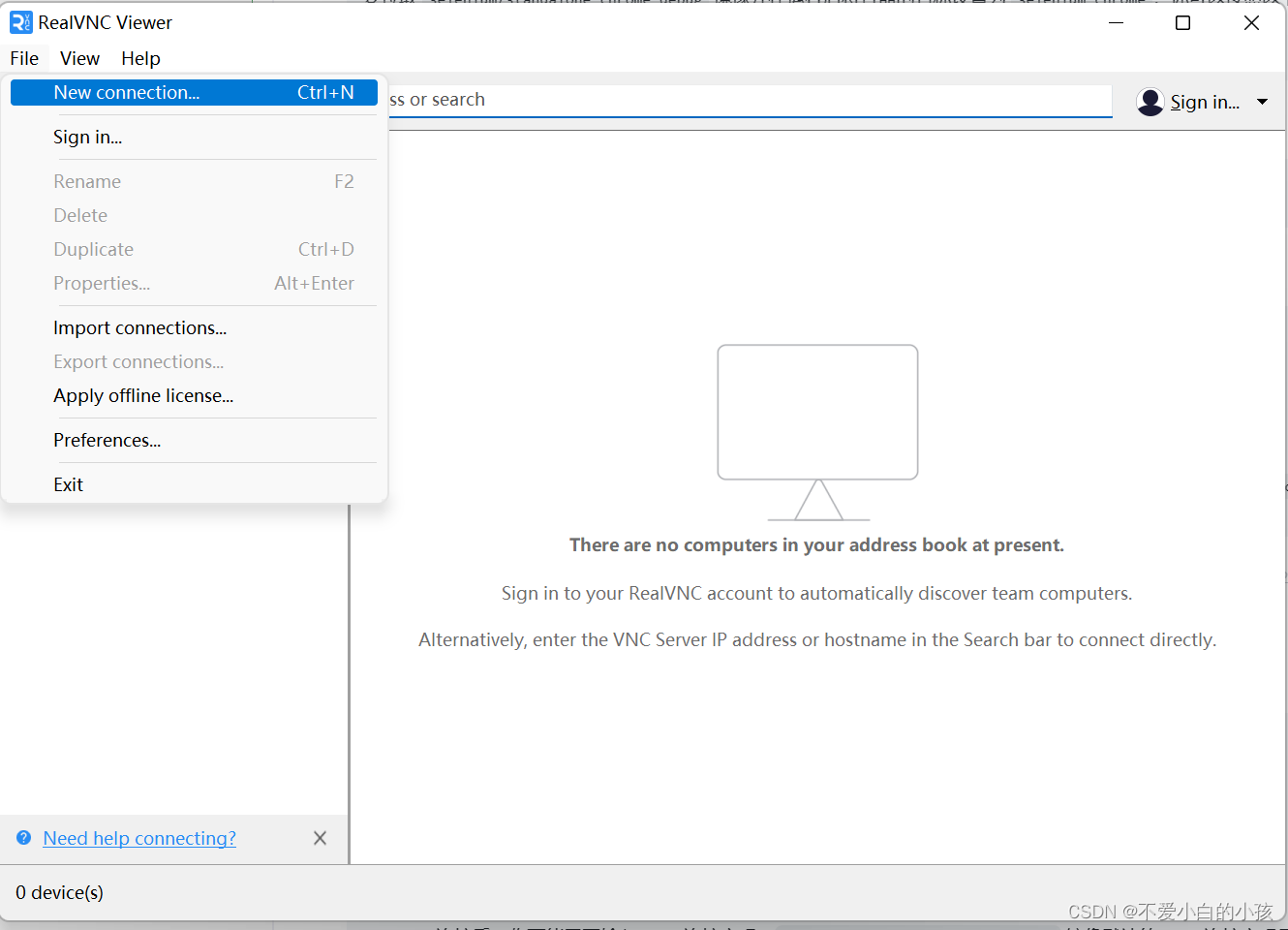Select the Properties menu entry

point(194,283)
